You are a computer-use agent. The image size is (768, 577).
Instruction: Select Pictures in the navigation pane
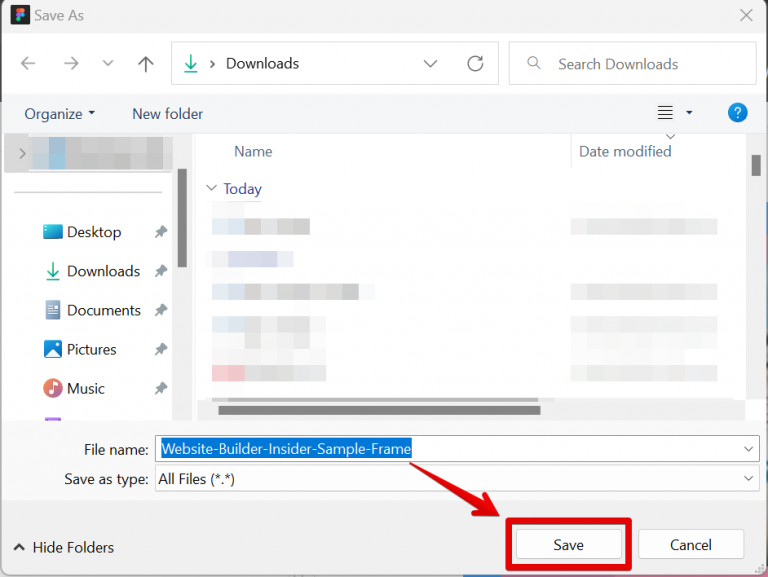tap(91, 349)
